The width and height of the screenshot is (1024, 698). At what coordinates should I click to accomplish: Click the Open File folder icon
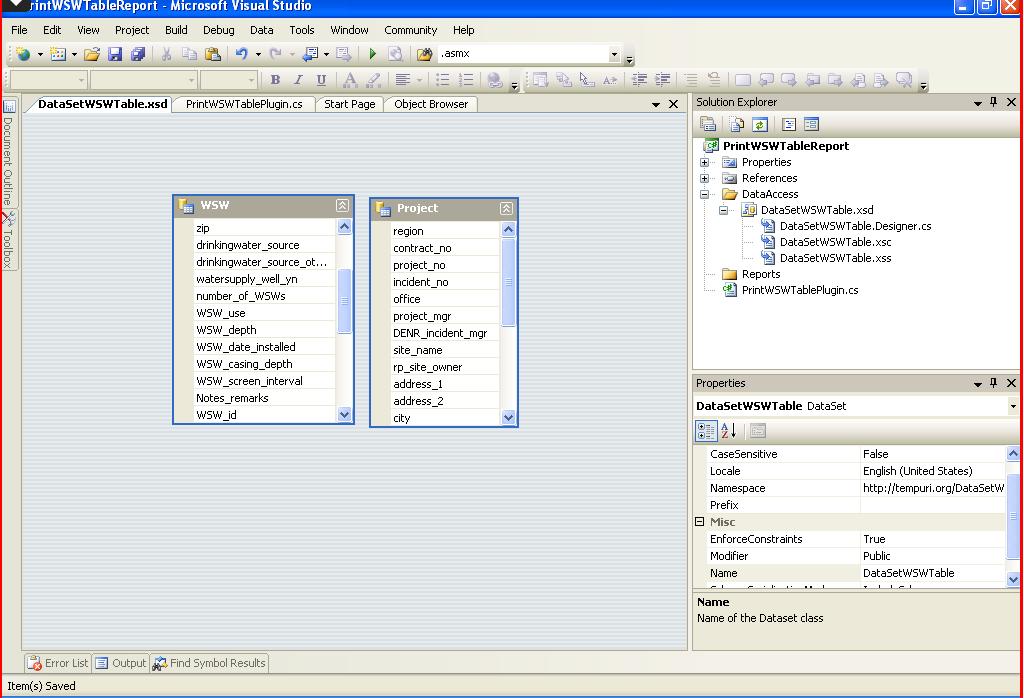92,54
